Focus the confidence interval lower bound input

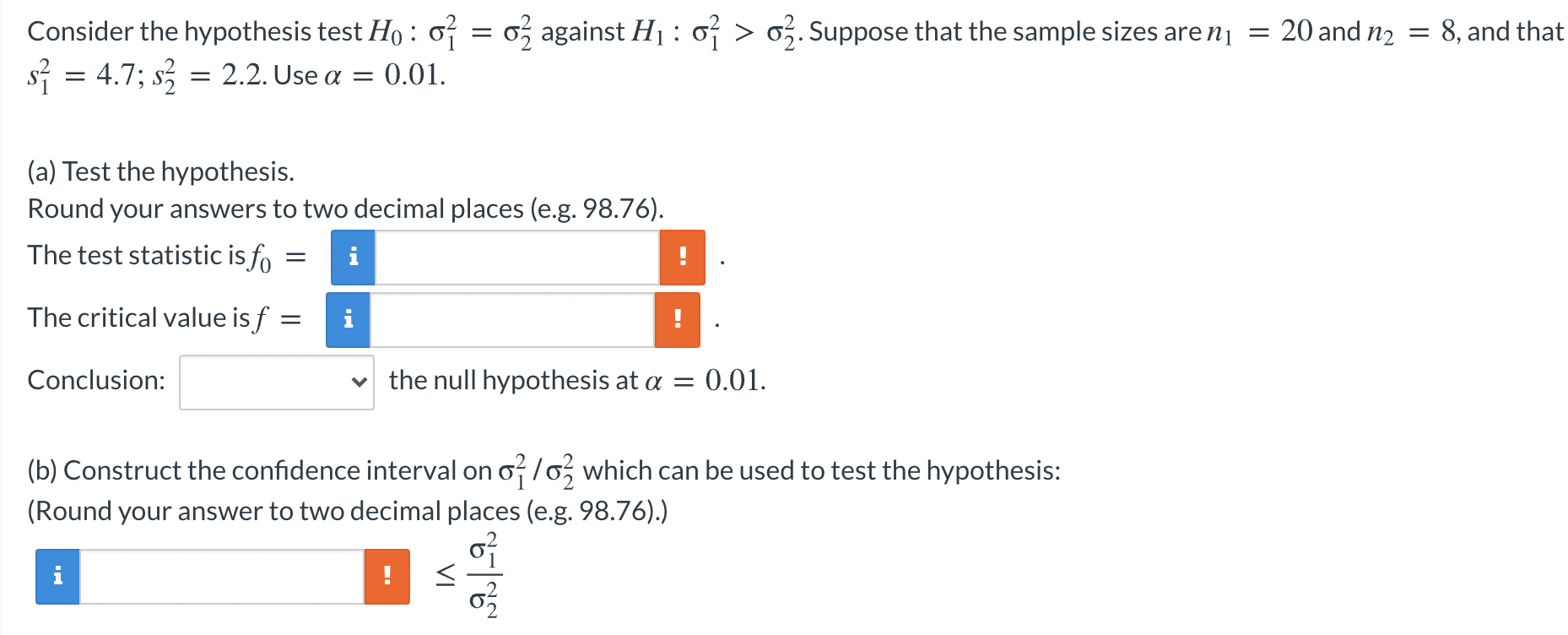[x=222, y=577]
